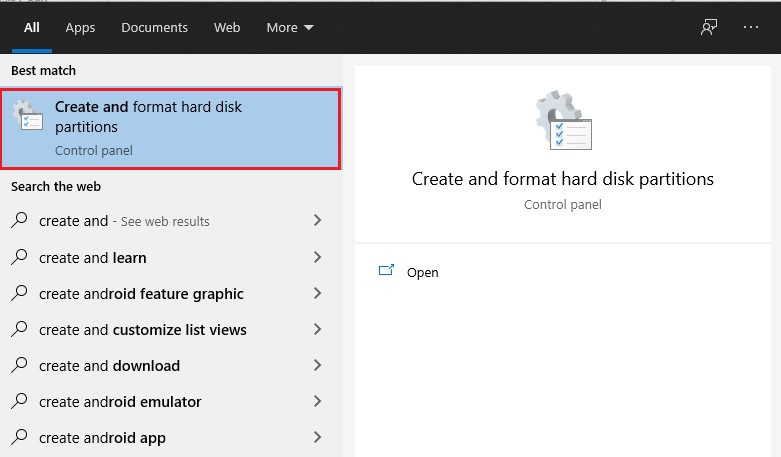
Task: Open the three-dot options menu
Action: tap(751, 27)
